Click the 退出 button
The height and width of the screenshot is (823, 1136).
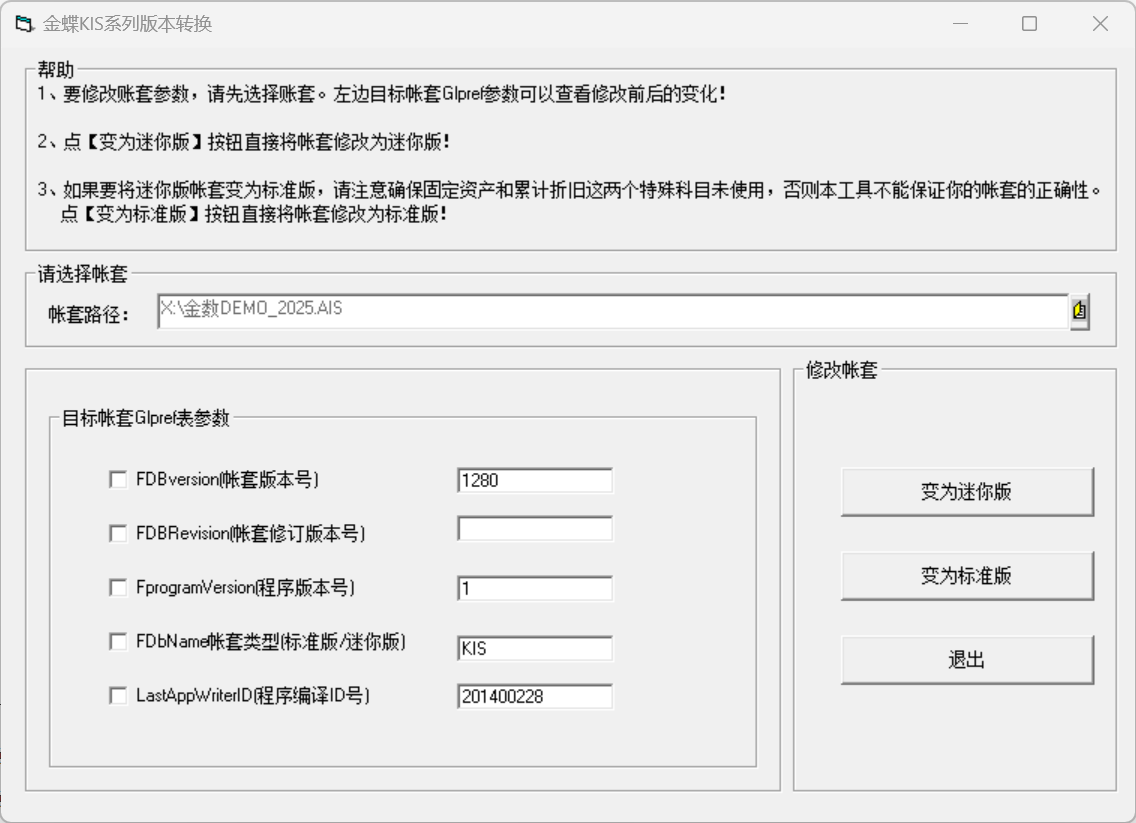pos(967,660)
